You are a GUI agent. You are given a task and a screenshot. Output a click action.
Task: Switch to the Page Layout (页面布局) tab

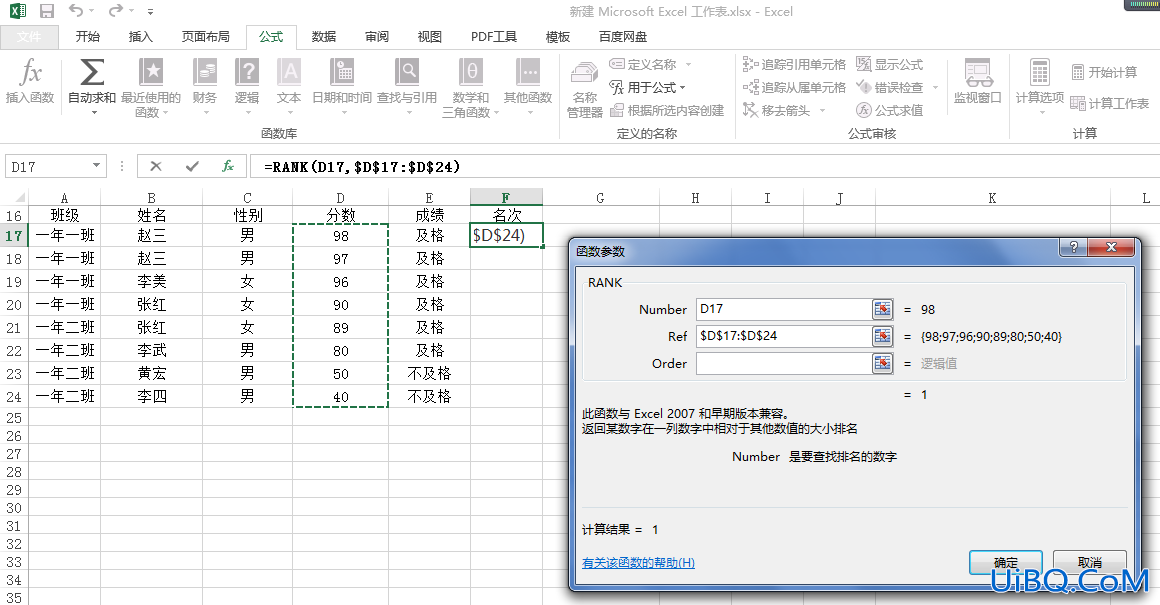coord(206,36)
